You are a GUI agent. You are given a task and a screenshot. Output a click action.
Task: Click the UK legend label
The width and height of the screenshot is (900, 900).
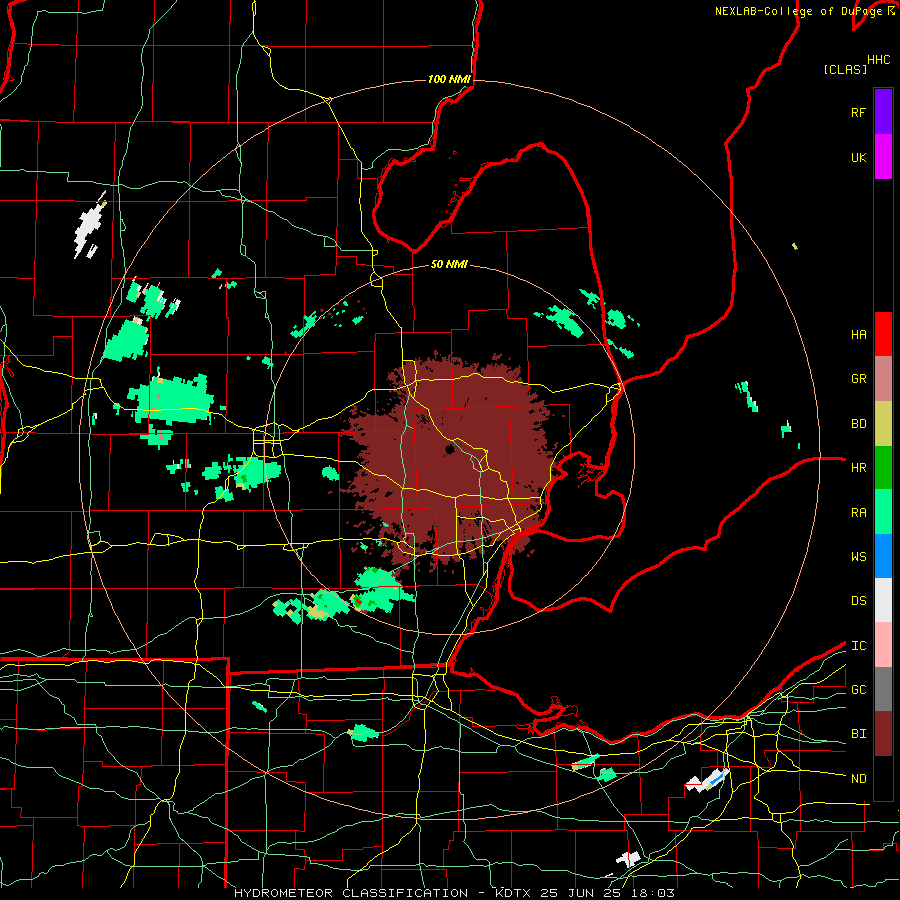click(x=858, y=158)
